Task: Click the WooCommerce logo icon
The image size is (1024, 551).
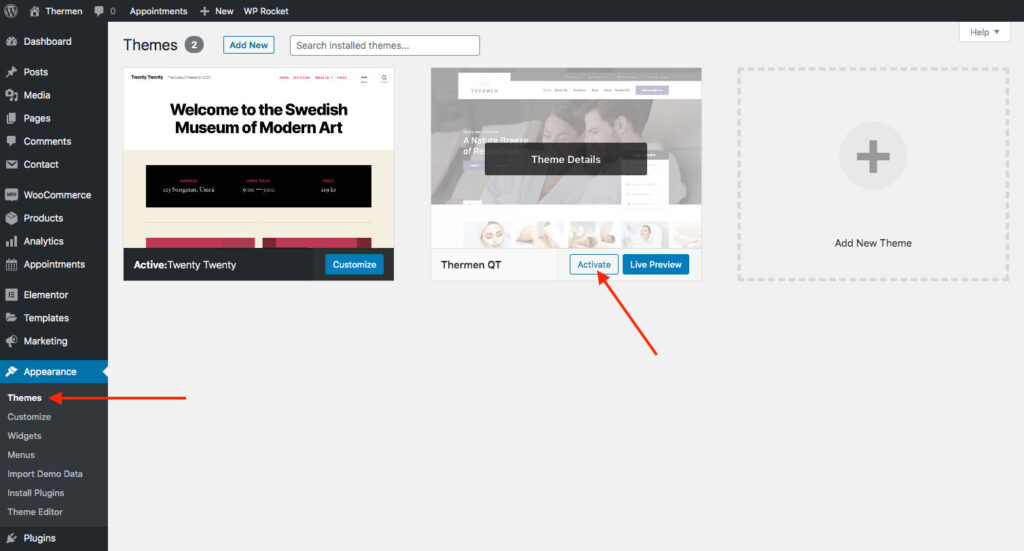Action: point(11,195)
